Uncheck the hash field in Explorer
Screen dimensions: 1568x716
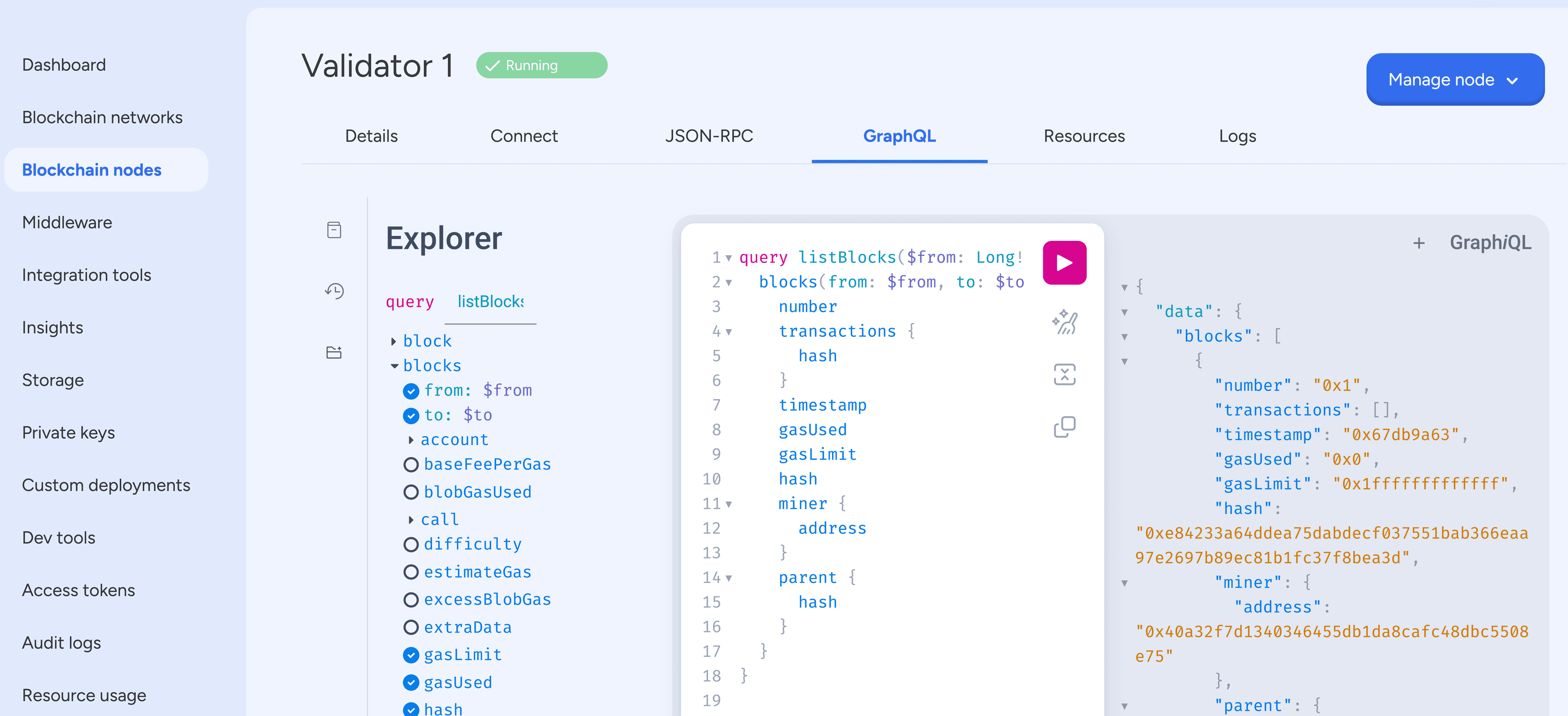[411, 709]
